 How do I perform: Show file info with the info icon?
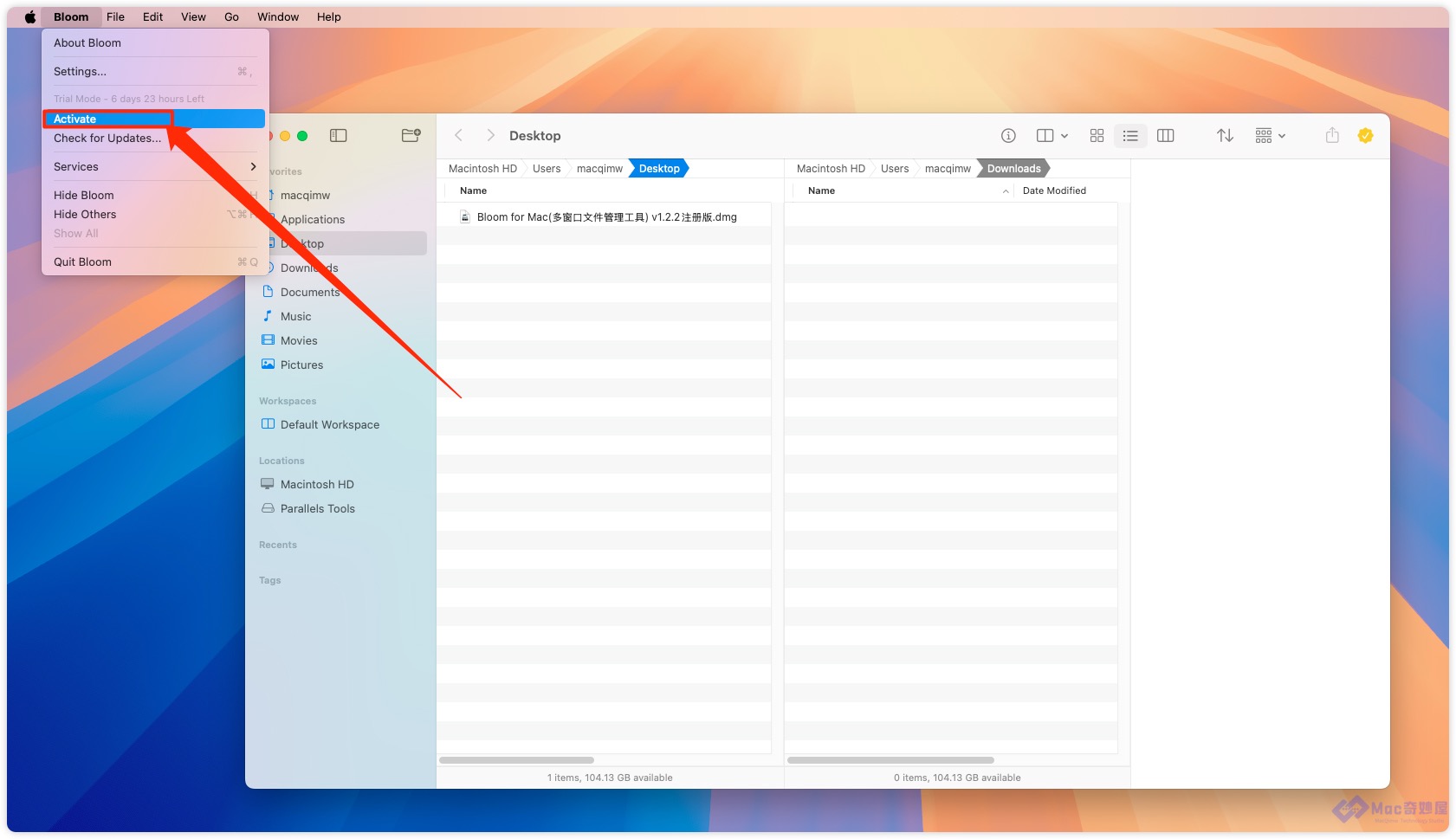[1008, 136]
